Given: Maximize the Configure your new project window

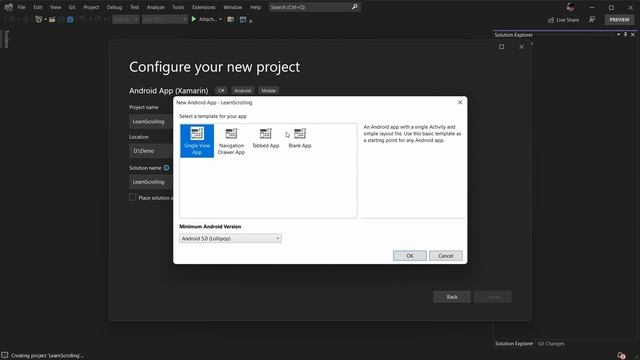Looking at the screenshot, I should (502, 47).
